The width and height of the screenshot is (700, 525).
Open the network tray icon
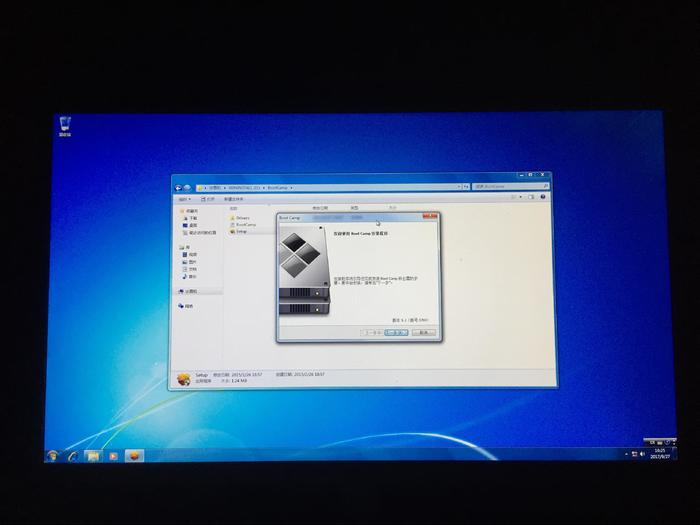tap(634, 454)
